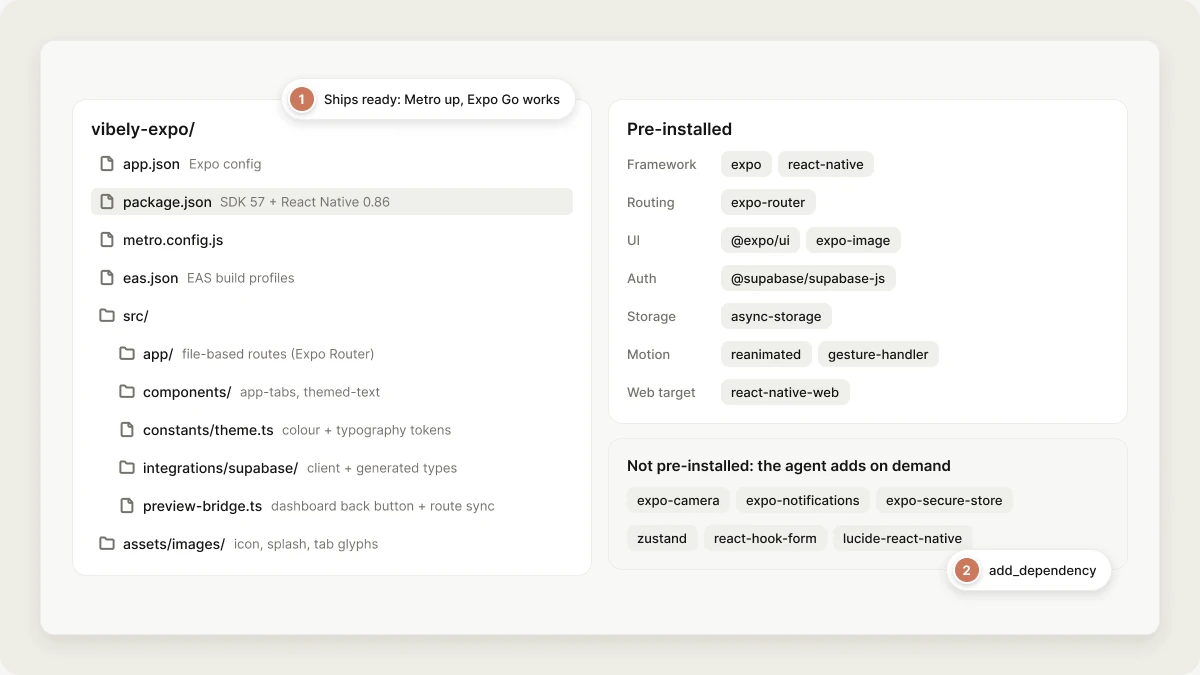Image resolution: width=1200 pixels, height=675 pixels.
Task: Click the folder icon beside src/
Action: pyautogui.click(x=107, y=316)
